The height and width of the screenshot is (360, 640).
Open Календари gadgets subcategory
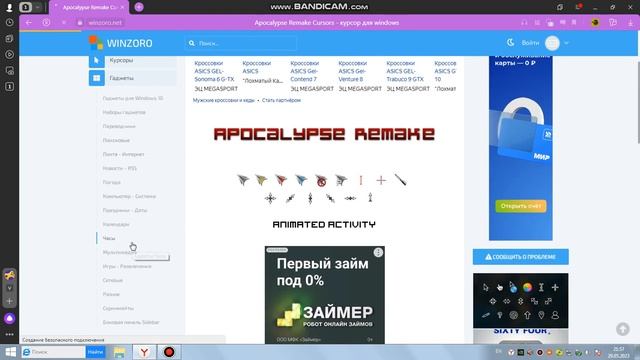point(116,224)
